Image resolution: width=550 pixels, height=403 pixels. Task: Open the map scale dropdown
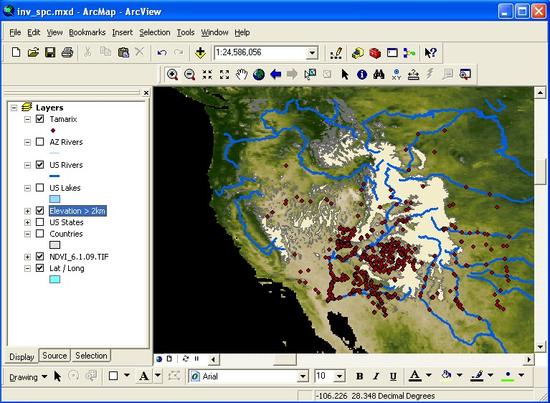pos(312,53)
